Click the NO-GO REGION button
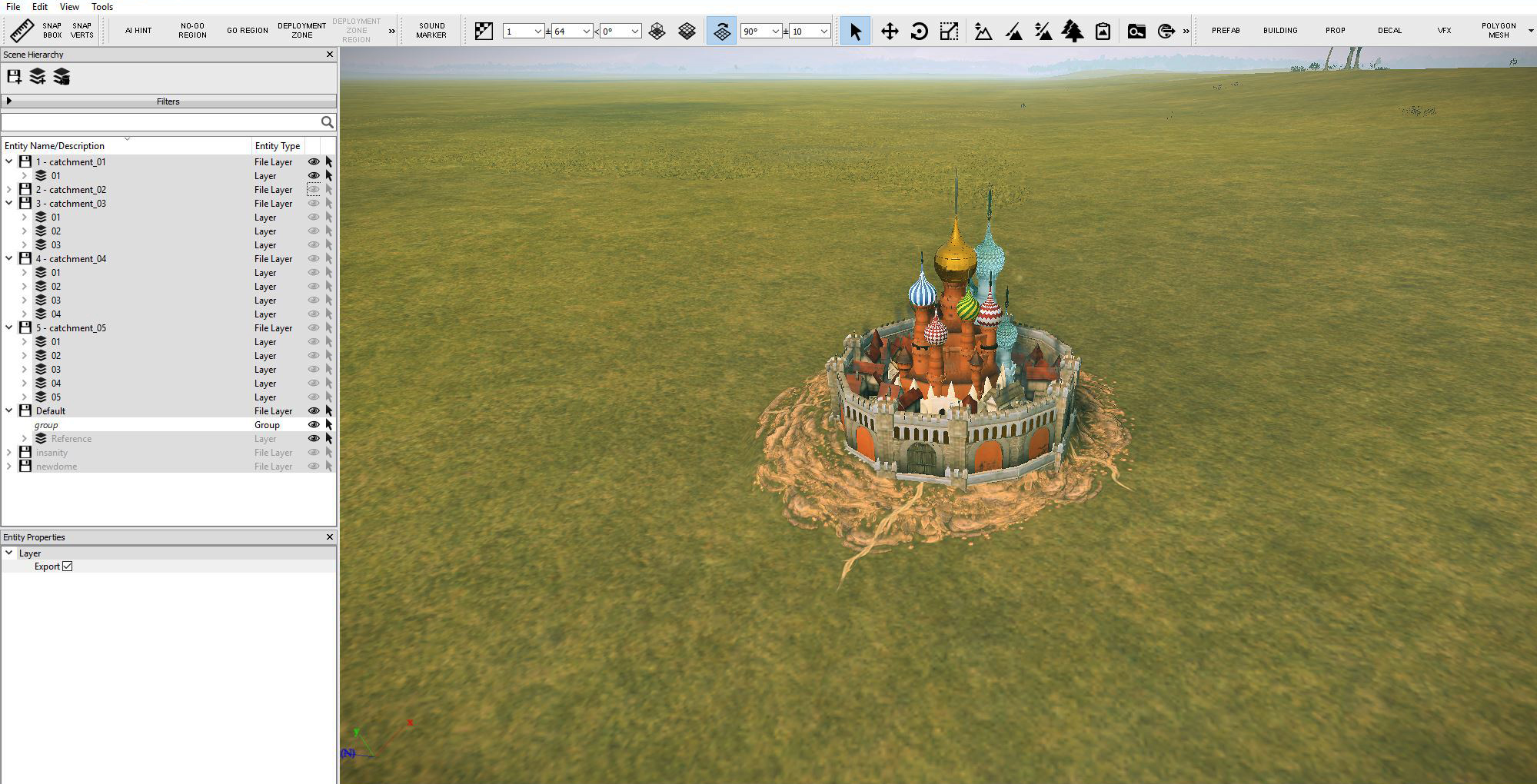This screenshot has width=1537, height=784. (x=192, y=31)
